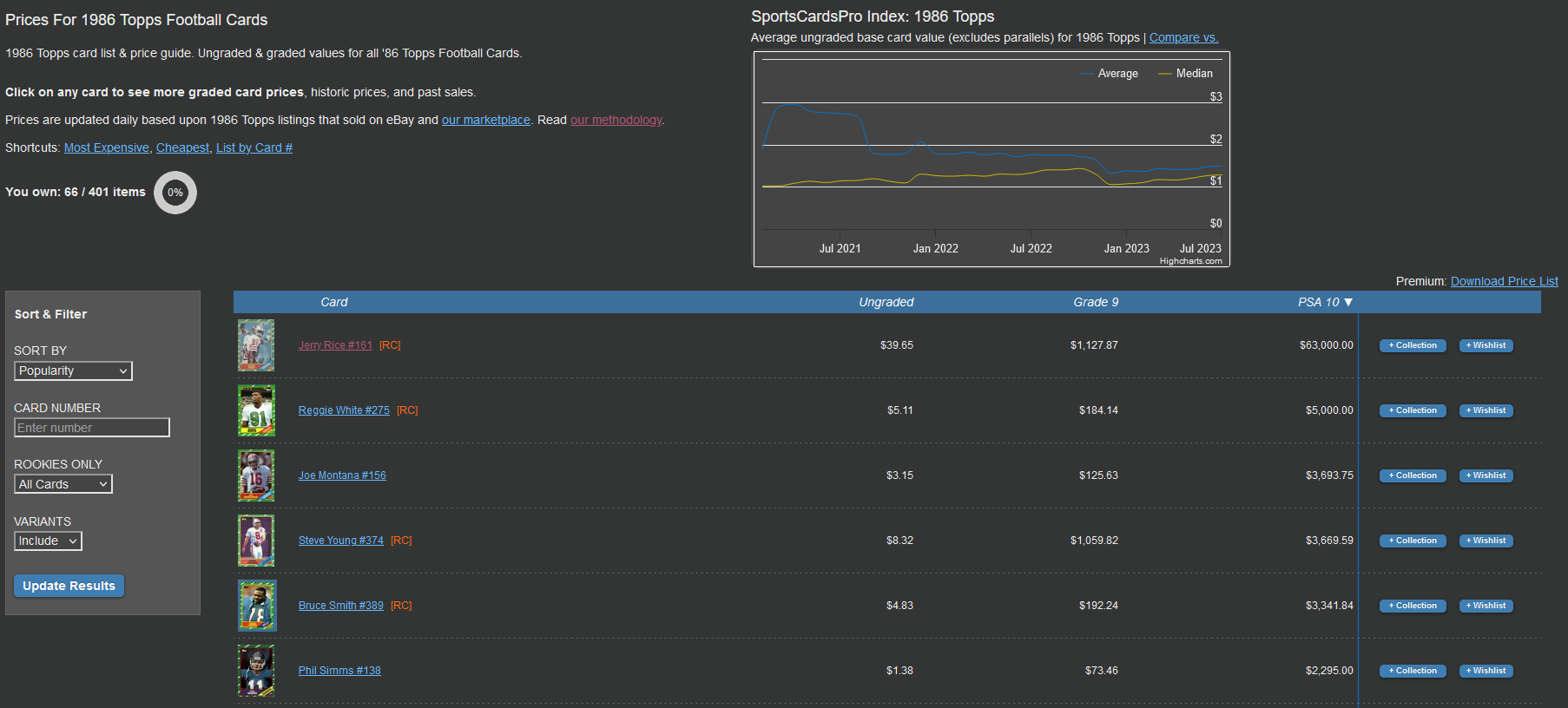Click Bruce Smith Grade 9 price $192.24

click(x=1098, y=606)
